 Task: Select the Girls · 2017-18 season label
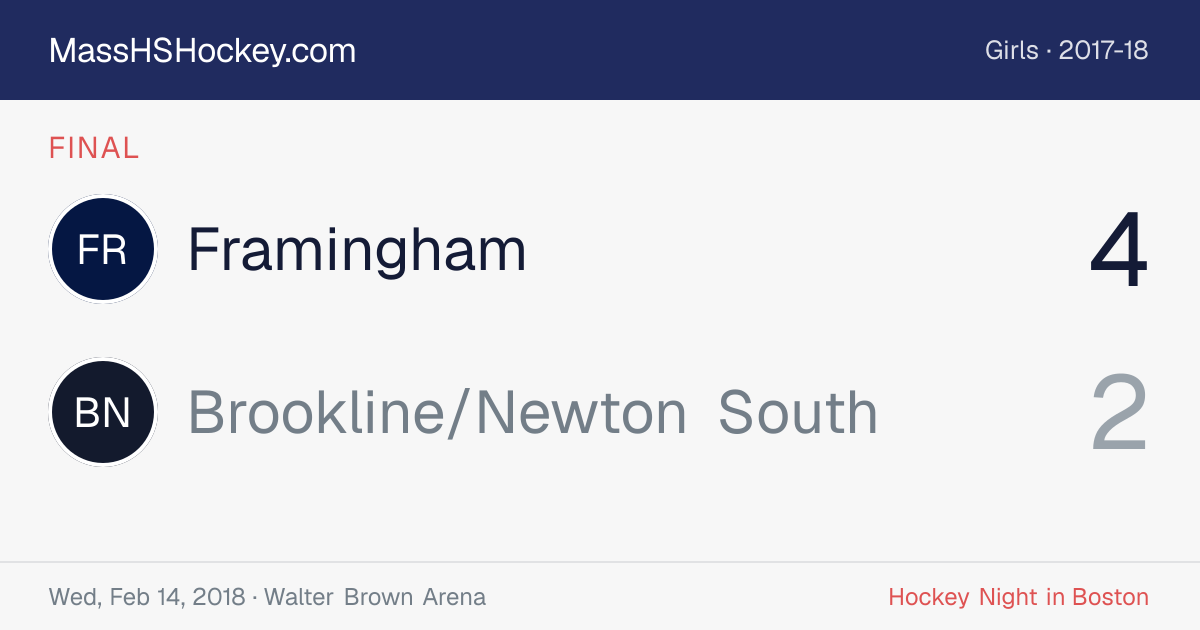point(1066,51)
